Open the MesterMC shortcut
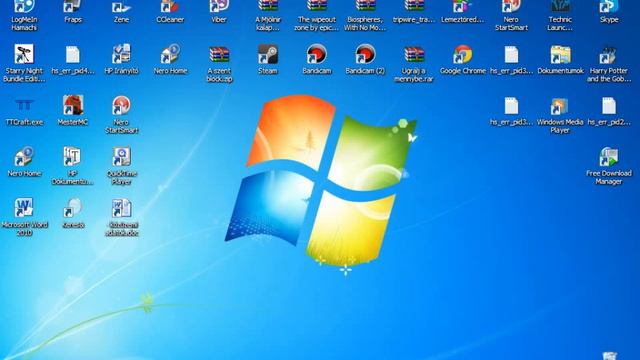The image size is (640, 360). point(73,111)
